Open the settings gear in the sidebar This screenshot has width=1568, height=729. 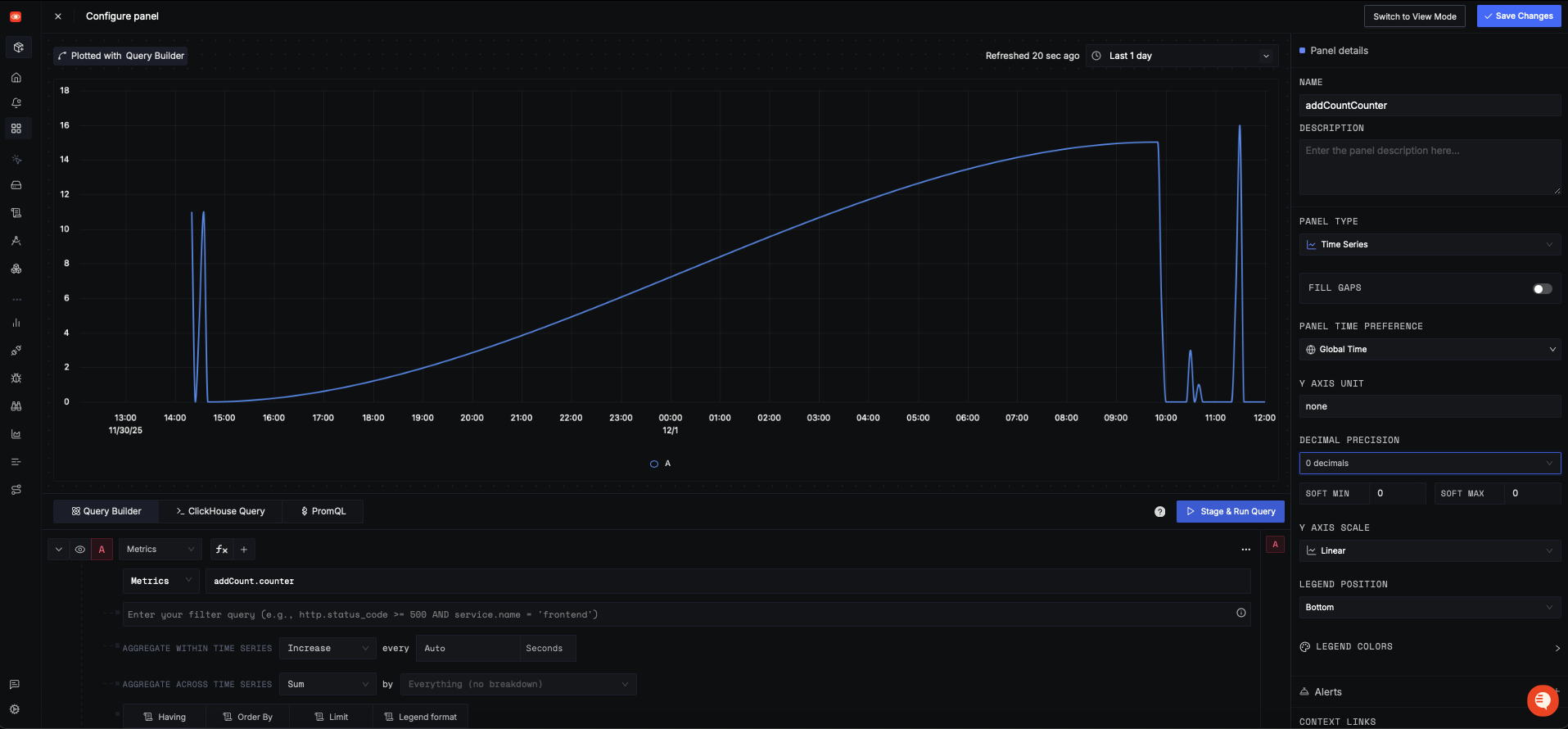click(x=15, y=709)
